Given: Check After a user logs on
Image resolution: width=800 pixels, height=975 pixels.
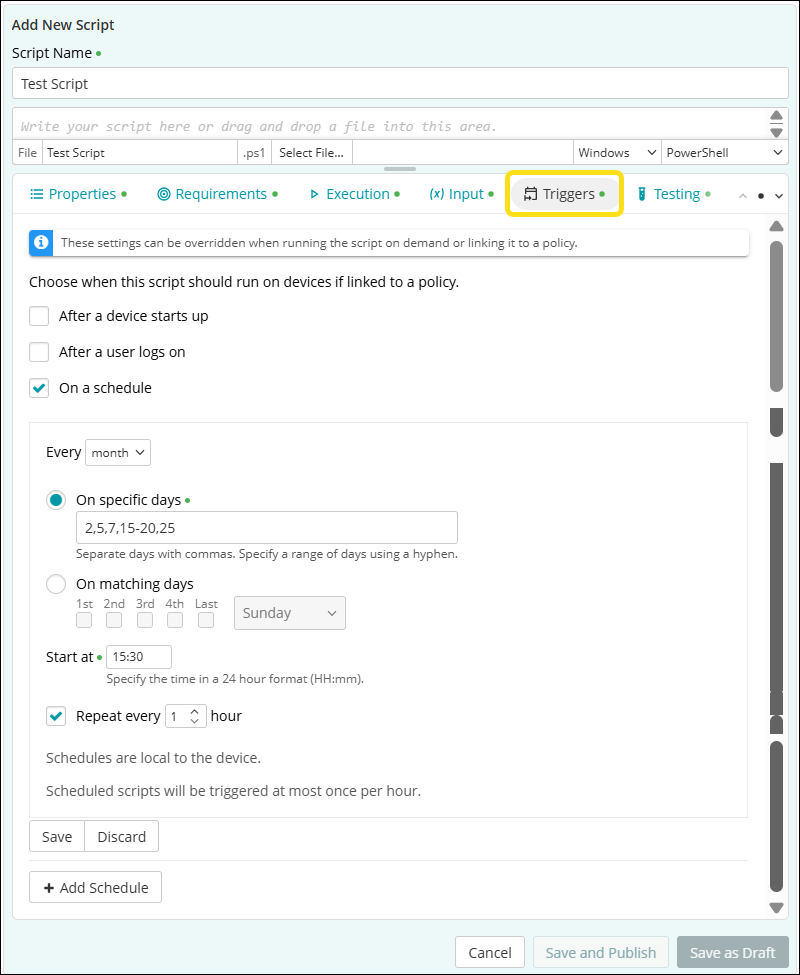Looking at the screenshot, I should (39, 352).
